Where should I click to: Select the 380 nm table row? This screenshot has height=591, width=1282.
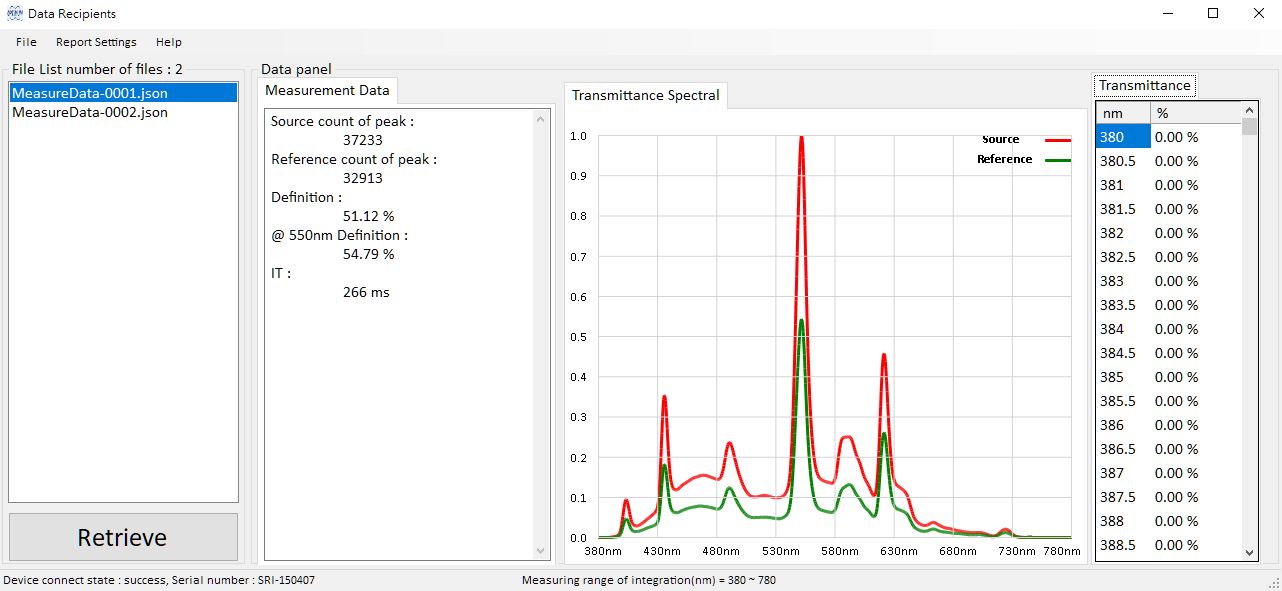(1123, 138)
